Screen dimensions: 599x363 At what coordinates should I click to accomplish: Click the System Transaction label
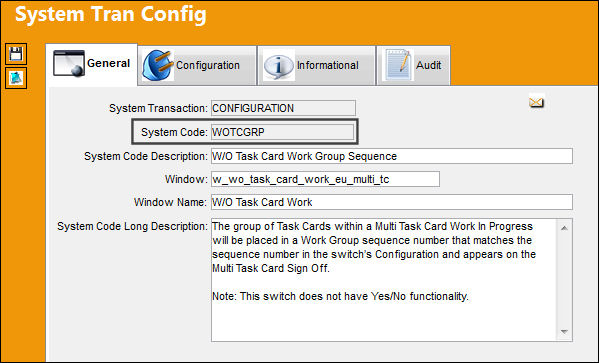[x=158, y=108]
